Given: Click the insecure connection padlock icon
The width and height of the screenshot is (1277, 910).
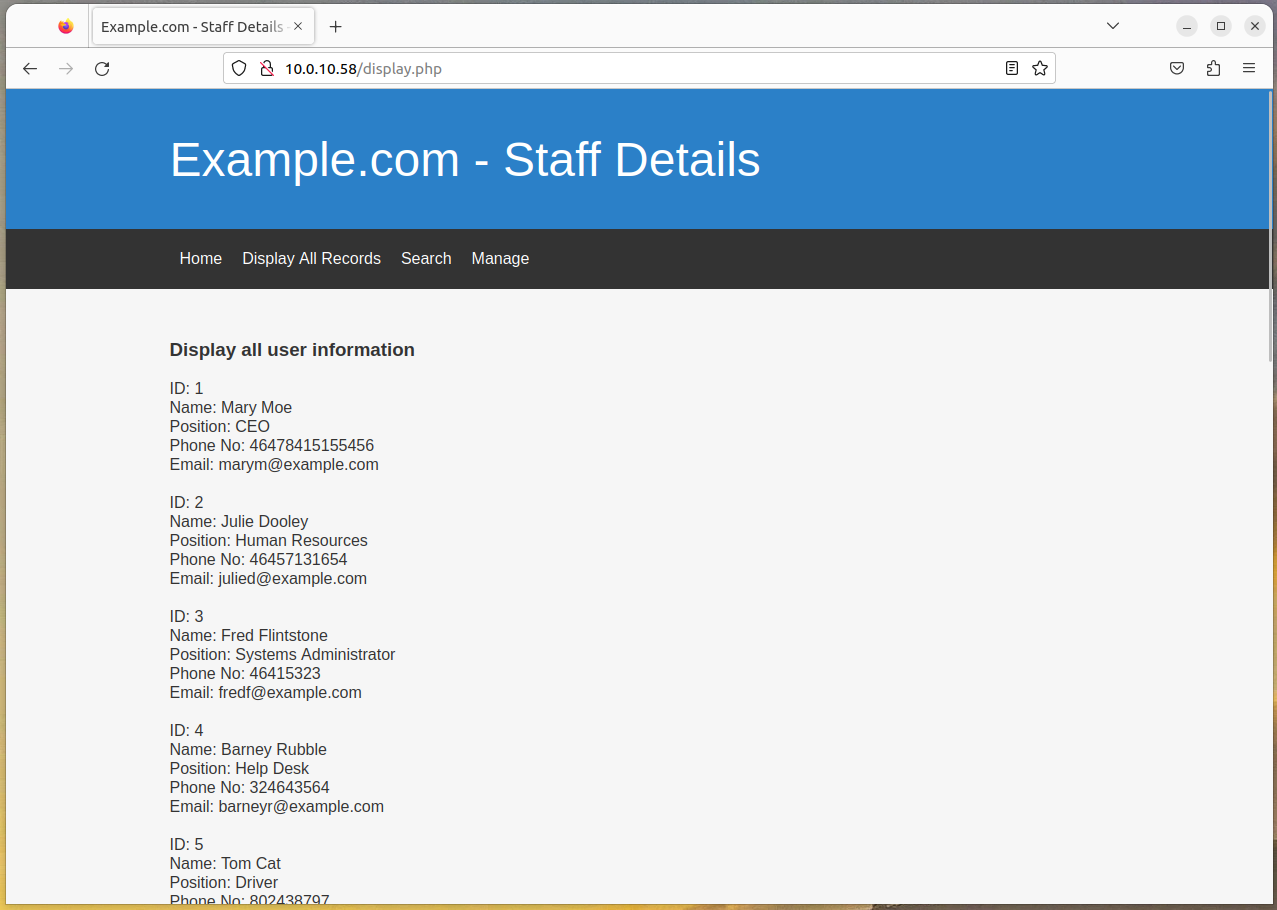Looking at the screenshot, I should click(266, 69).
